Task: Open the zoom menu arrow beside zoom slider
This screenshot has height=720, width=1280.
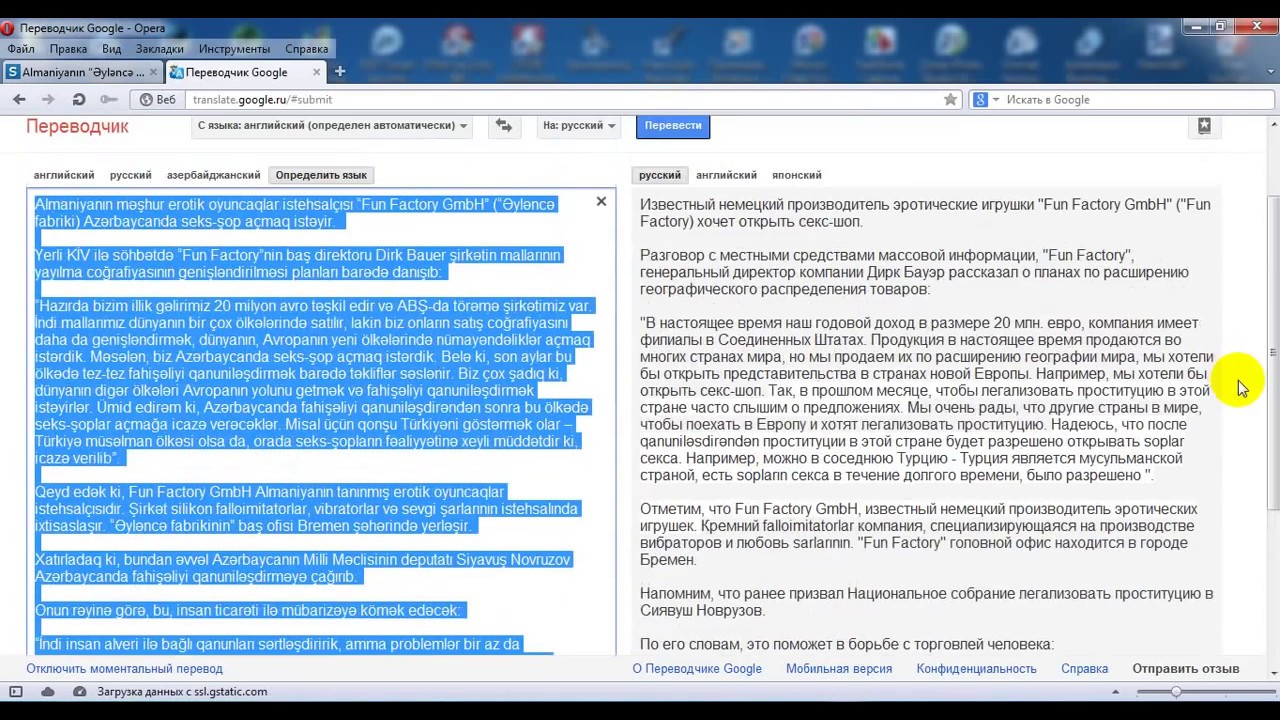Action: 1115,691
